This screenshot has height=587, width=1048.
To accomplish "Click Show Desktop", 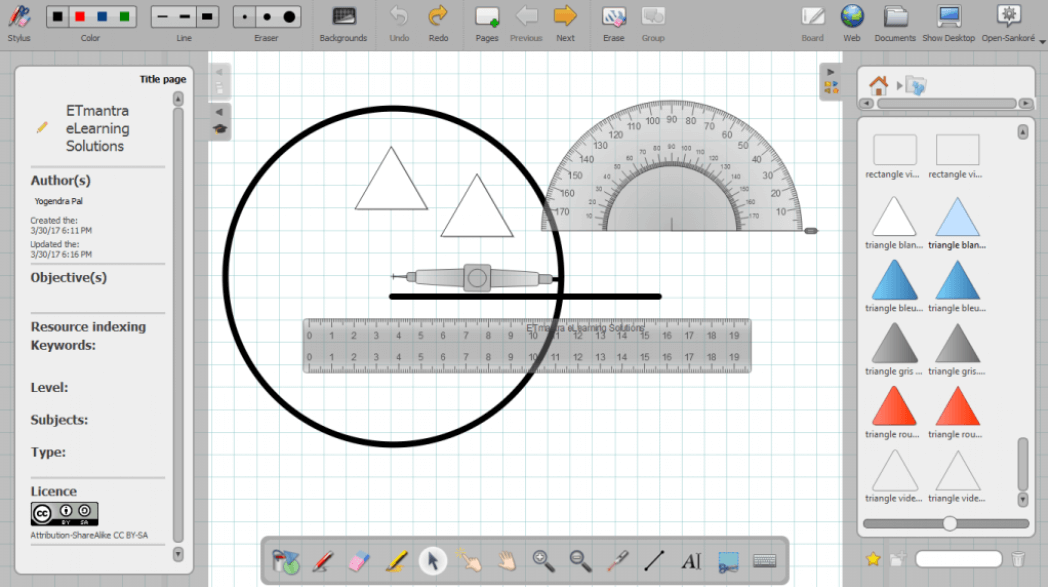I will point(948,23).
